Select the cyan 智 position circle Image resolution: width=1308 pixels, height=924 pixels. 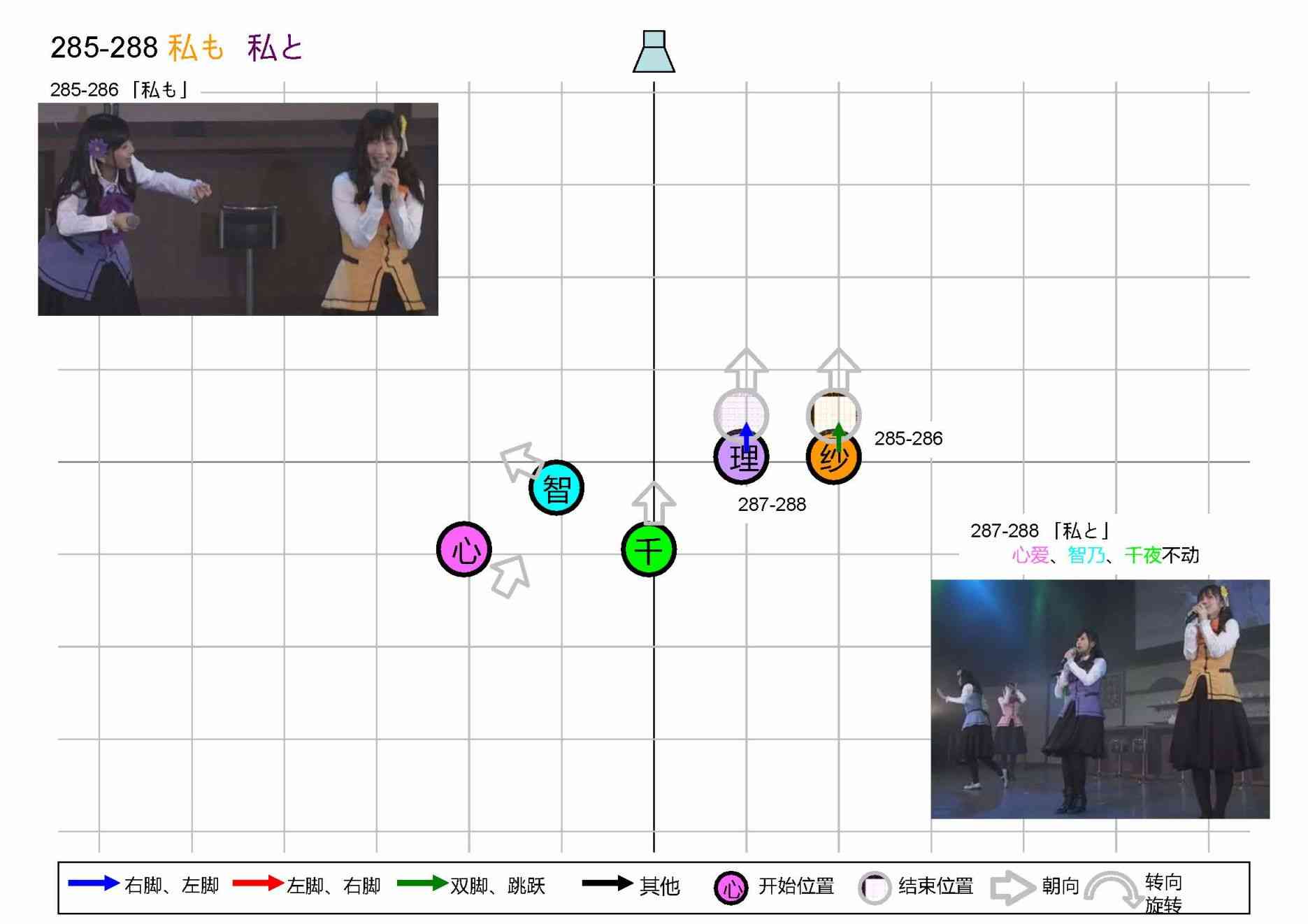point(556,487)
